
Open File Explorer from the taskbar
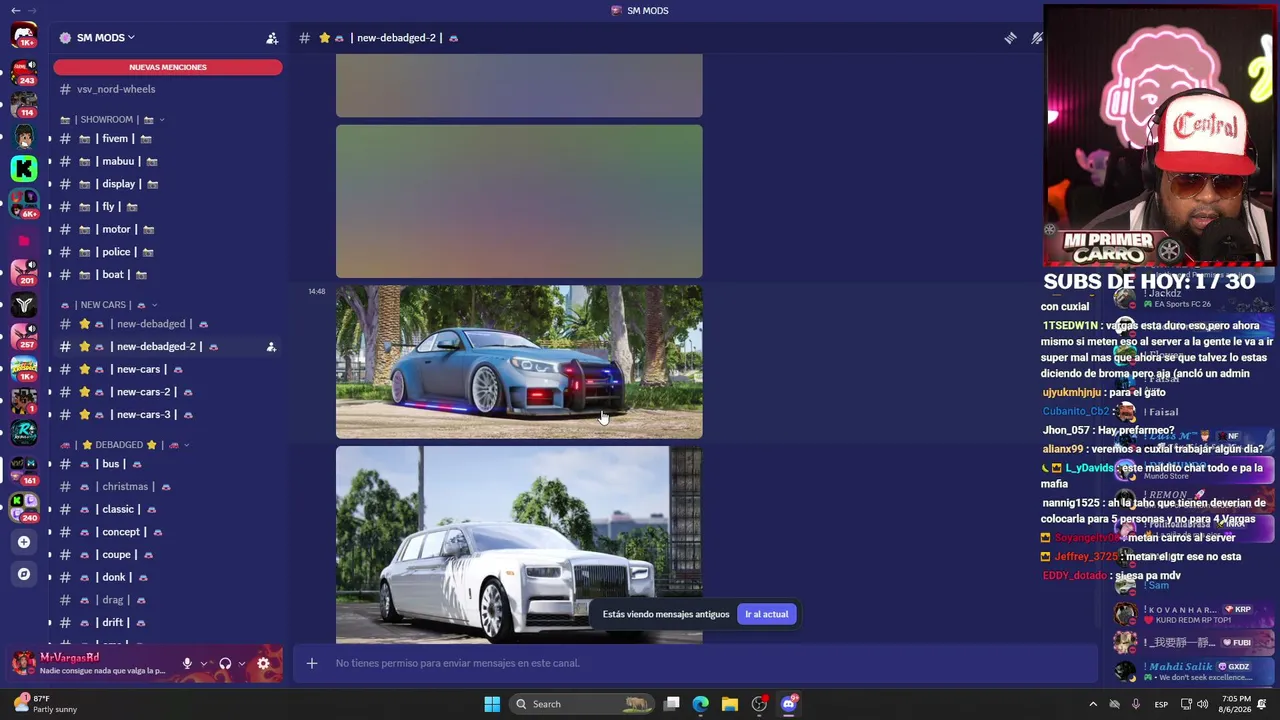click(x=730, y=704)
